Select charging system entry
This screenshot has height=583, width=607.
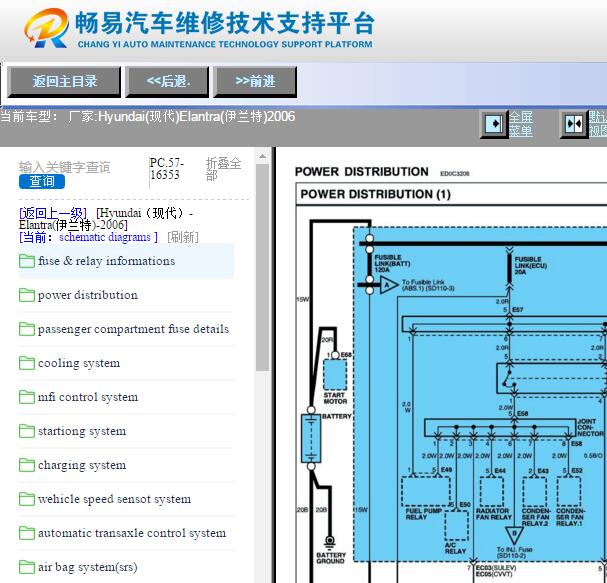(x=82, y=465)
